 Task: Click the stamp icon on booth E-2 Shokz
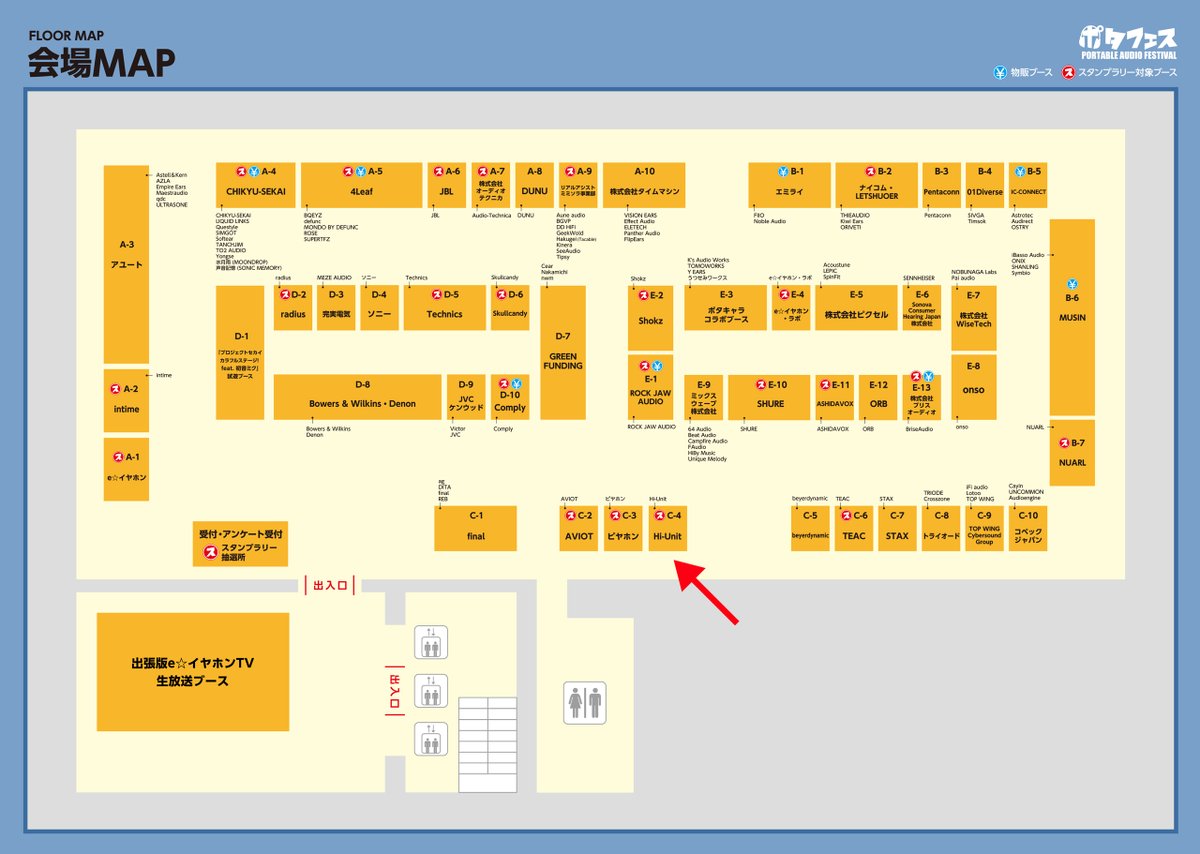(642, 295)
